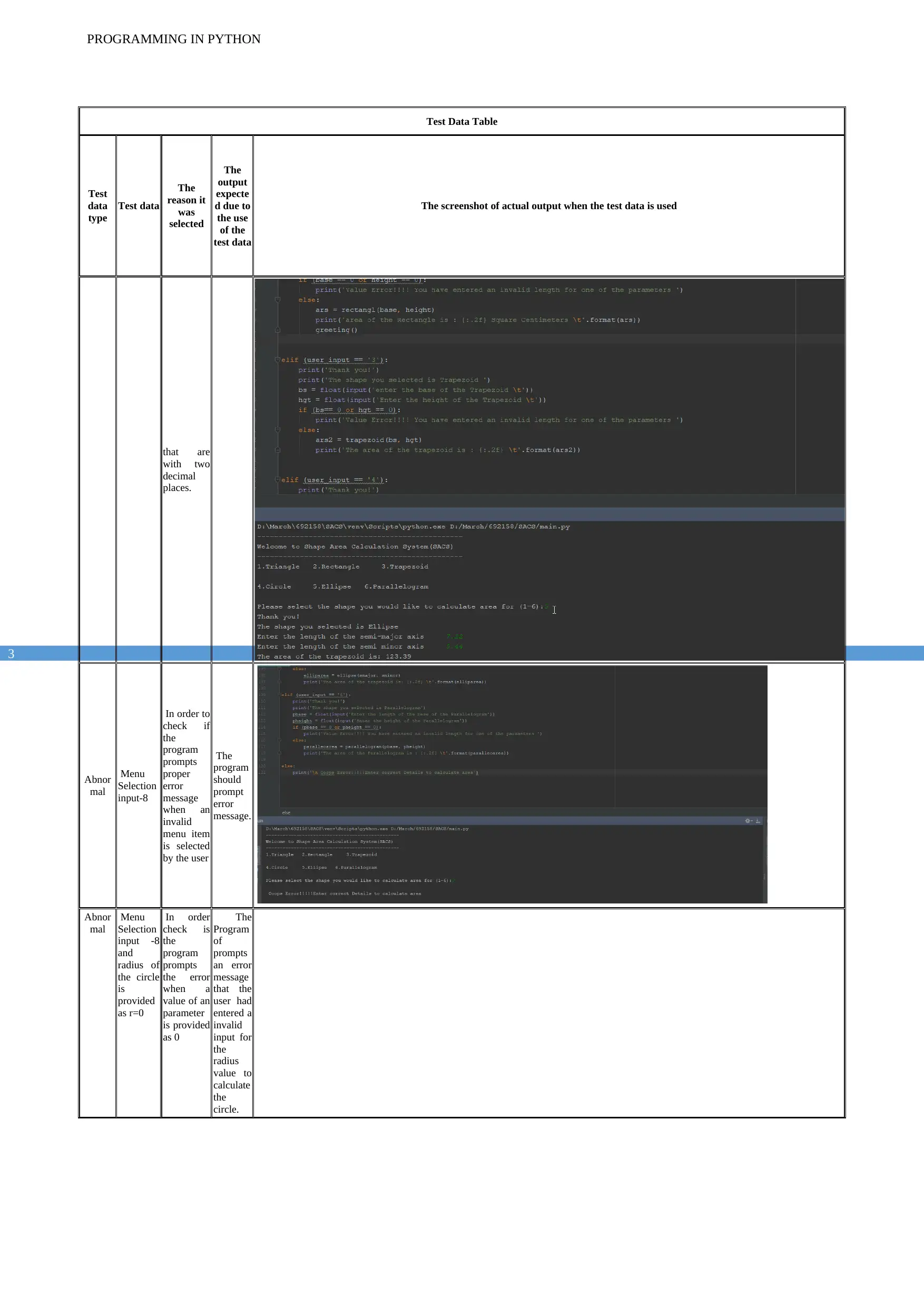Click 'Welcome to Shape Area Calculation System(SACS)' in upper console
Image resolution: width=924 pixels, height=1307 pixels.
pos(355,546)
